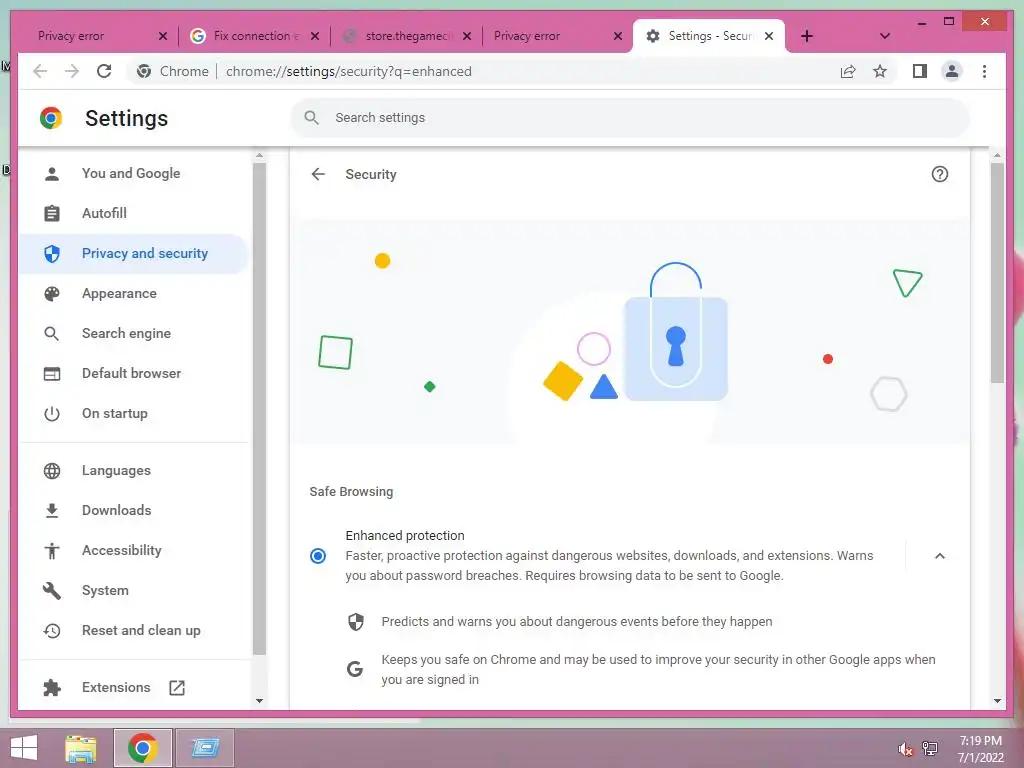
Task: Switch to the store.thegamecrafter tab
Action: tap(406, 36)
